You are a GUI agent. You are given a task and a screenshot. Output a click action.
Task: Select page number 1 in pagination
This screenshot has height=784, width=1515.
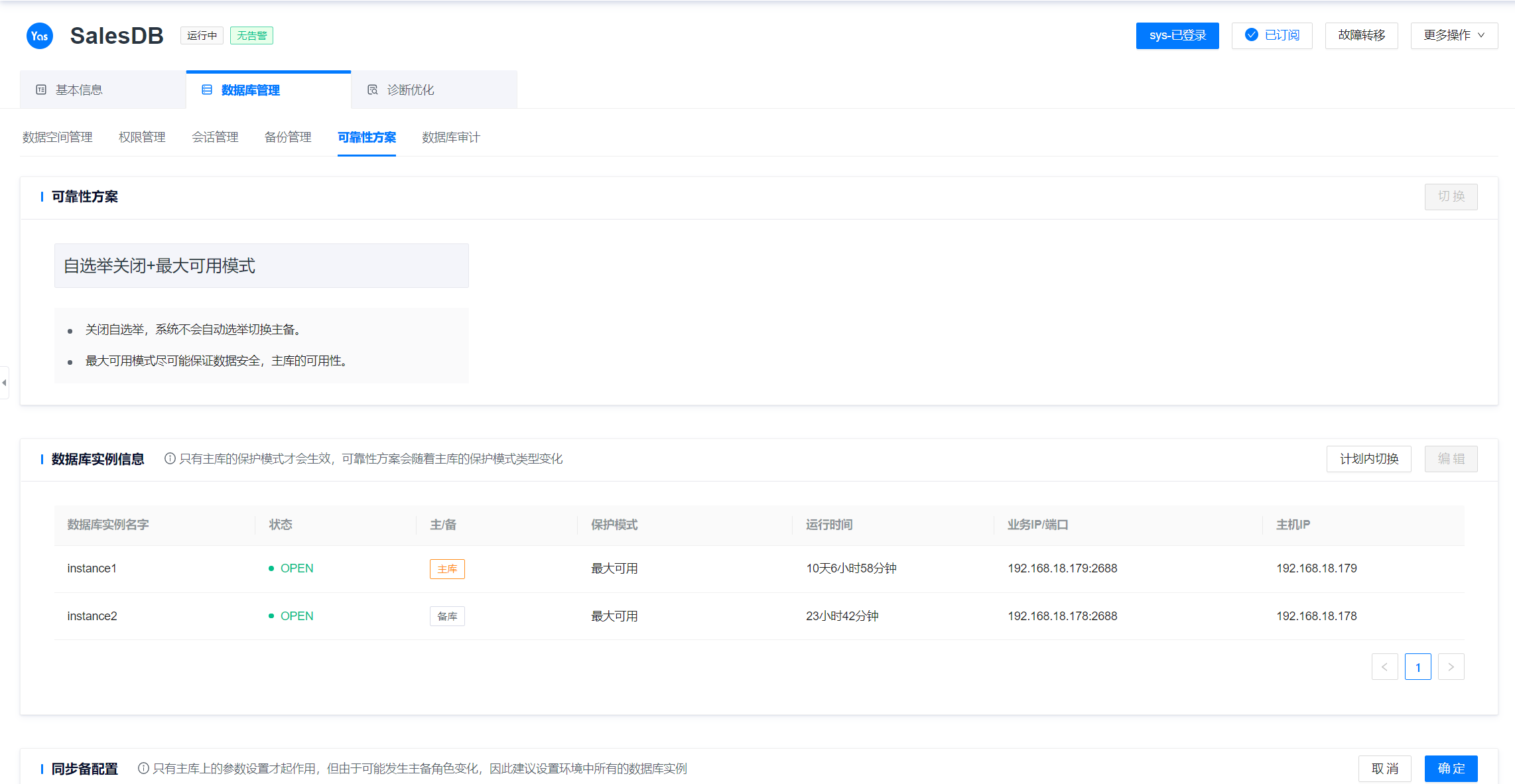tap(1417, 667)
